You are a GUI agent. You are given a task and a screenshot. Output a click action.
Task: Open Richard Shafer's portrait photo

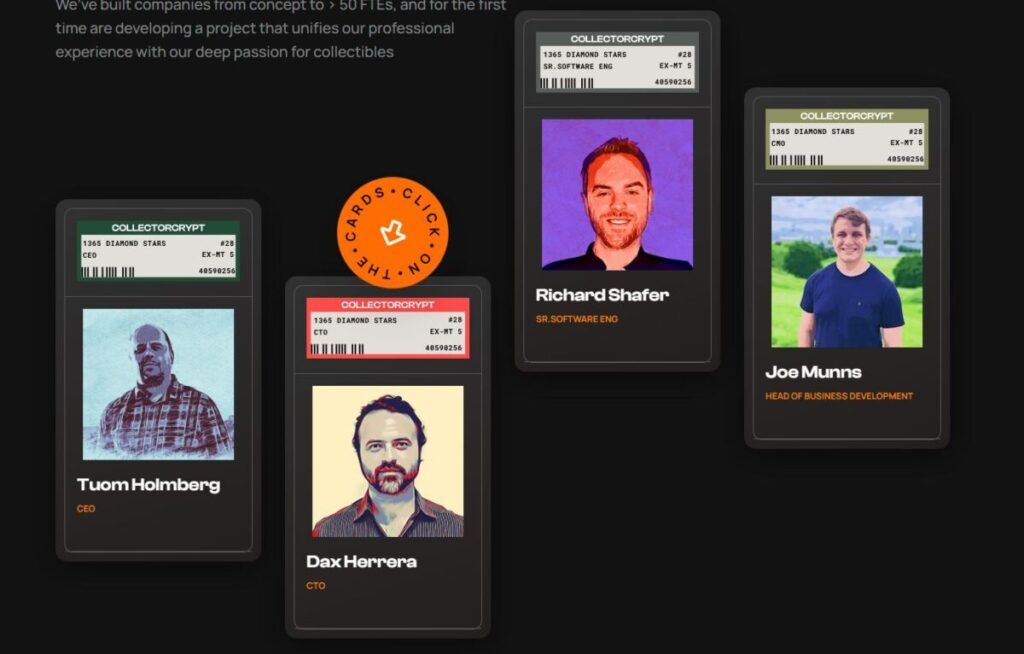617,194
